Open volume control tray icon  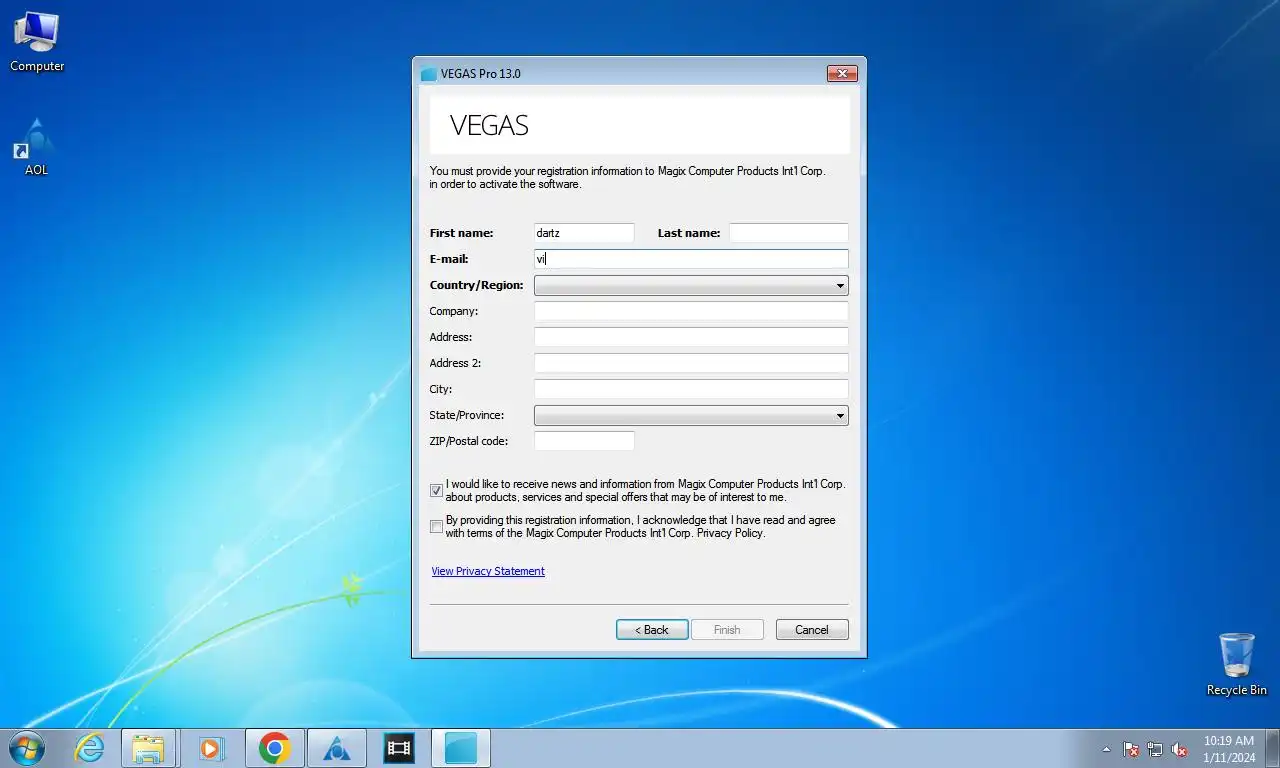coord(1180,749)
